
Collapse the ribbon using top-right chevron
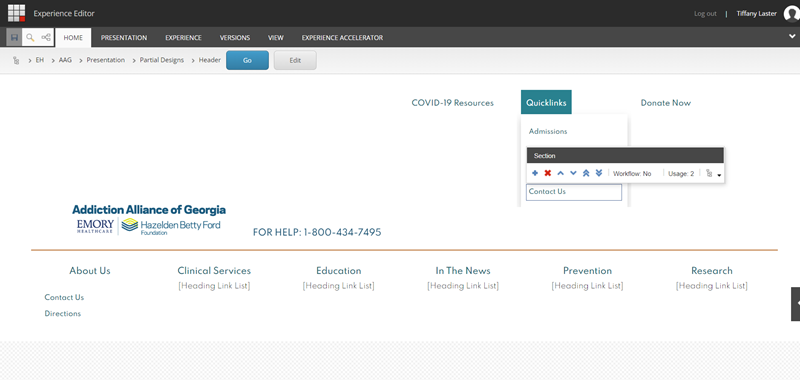[x=792, y=37]
